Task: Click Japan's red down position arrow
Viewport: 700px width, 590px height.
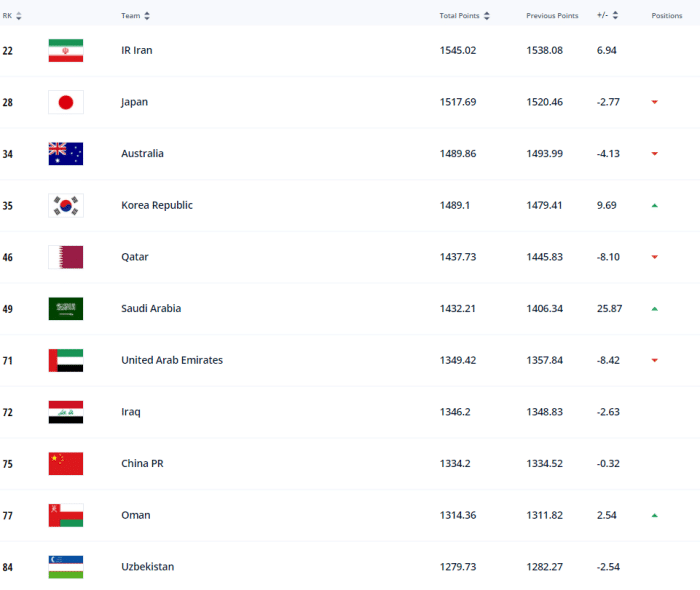Action: tap(654, 102)
